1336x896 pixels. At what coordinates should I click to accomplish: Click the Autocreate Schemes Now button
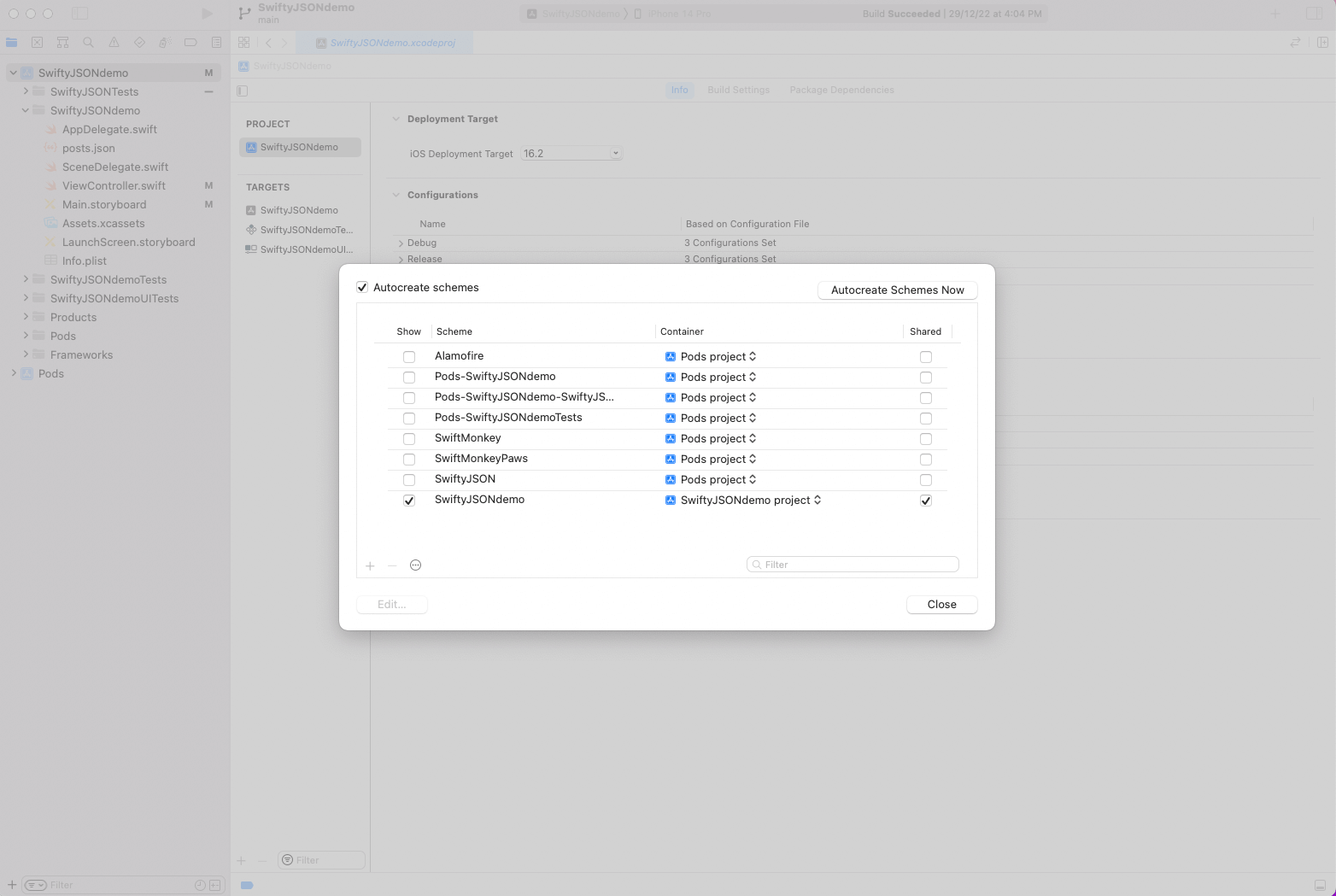click(x=897, y=290)
